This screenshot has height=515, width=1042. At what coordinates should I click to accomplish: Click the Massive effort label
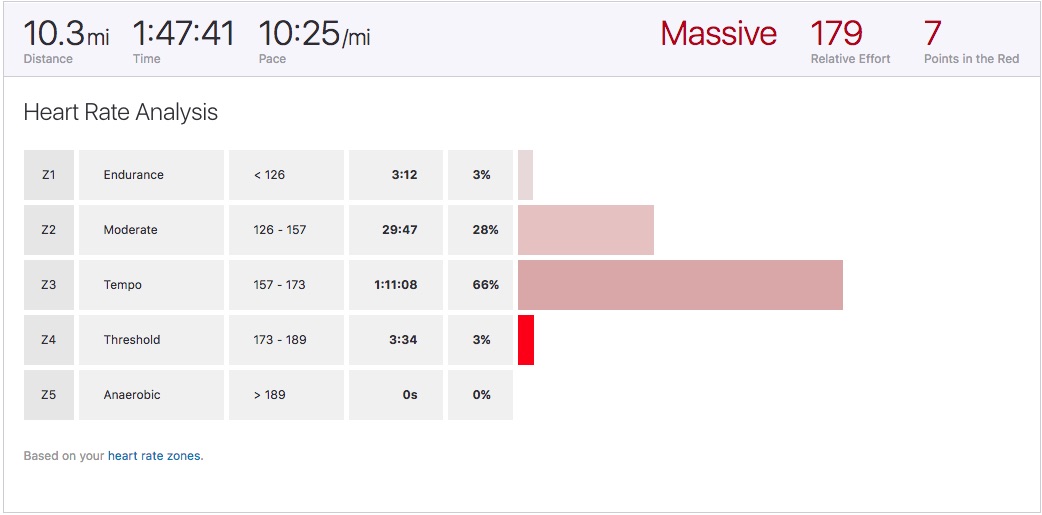[718, 34]
